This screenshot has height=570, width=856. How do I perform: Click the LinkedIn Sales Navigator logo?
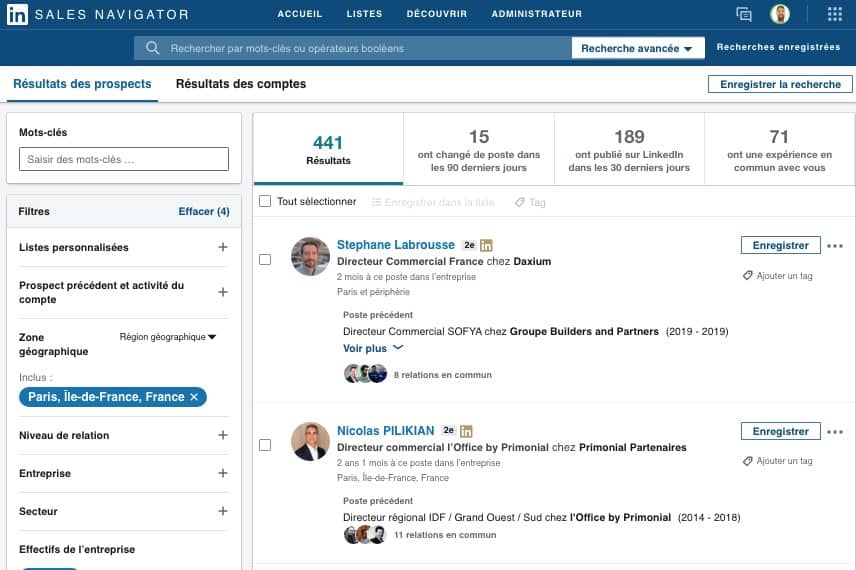coord(98,14)
